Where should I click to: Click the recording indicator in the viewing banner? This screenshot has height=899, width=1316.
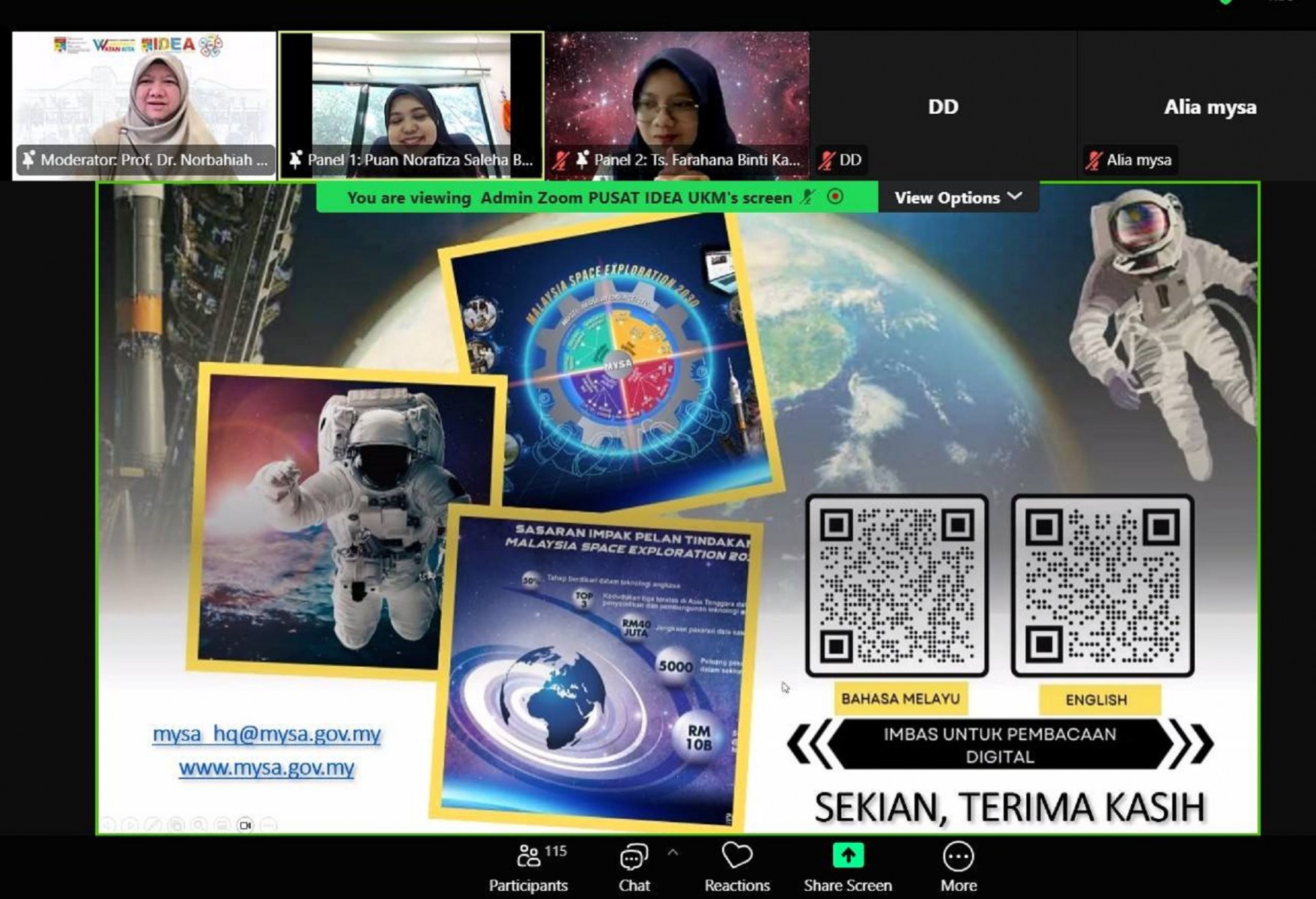tap(835, 196)
